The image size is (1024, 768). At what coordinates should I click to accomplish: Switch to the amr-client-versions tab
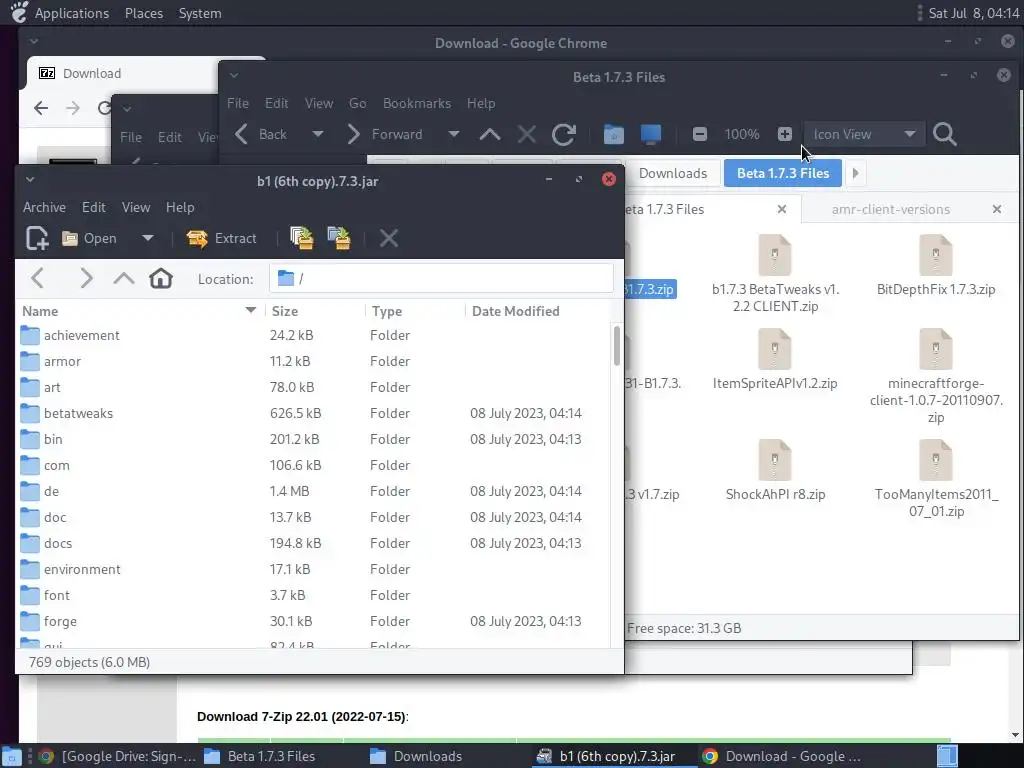click(x=891, y=210)
